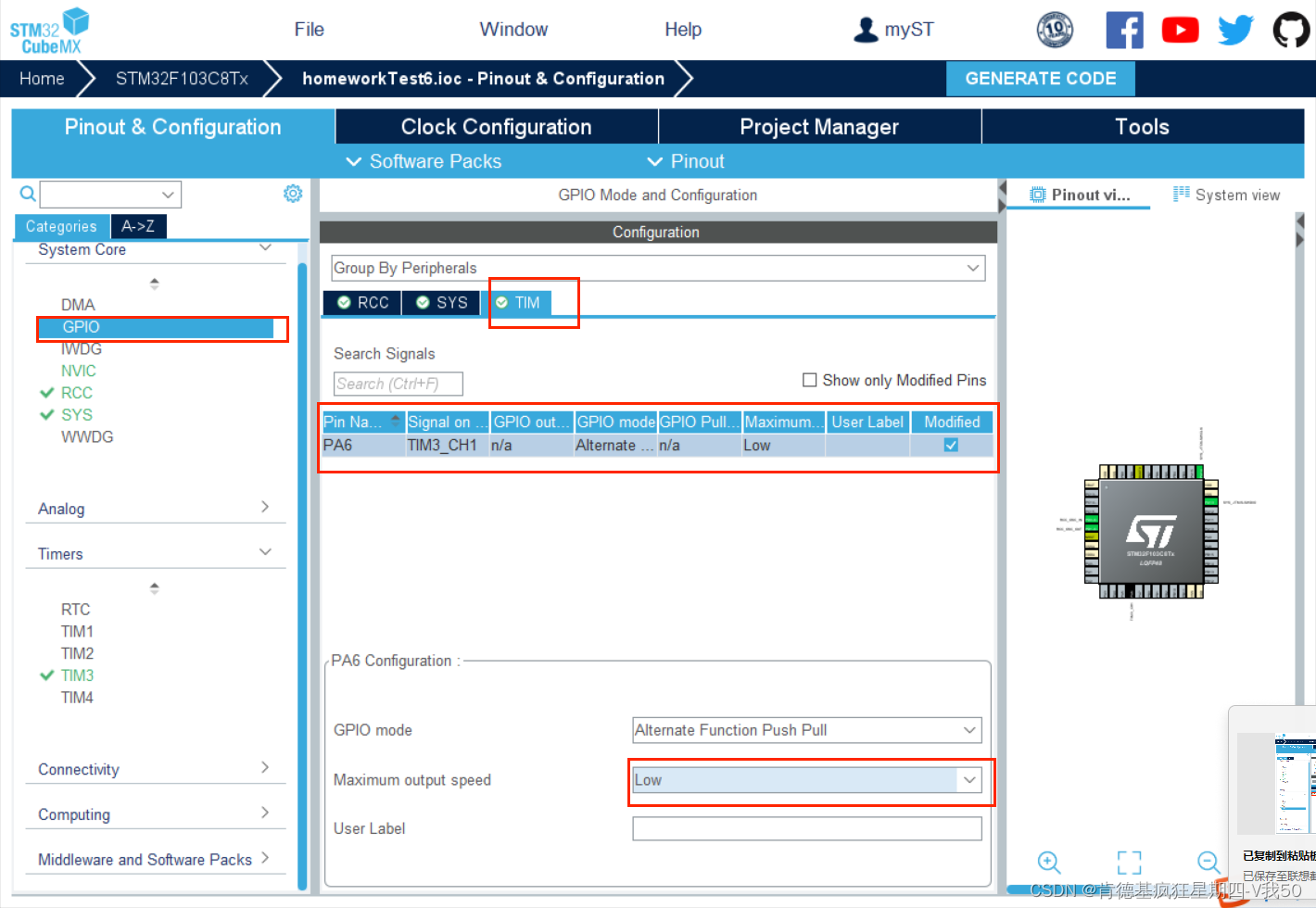
Task: Switch to the Clock Configuration tab
Action: (496, 127)
